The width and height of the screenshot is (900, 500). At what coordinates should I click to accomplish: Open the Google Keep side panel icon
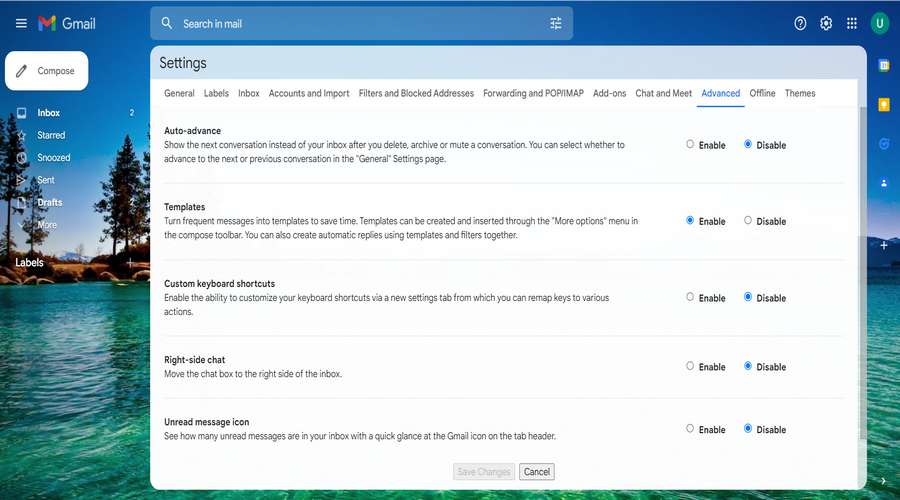click(884, 104)
